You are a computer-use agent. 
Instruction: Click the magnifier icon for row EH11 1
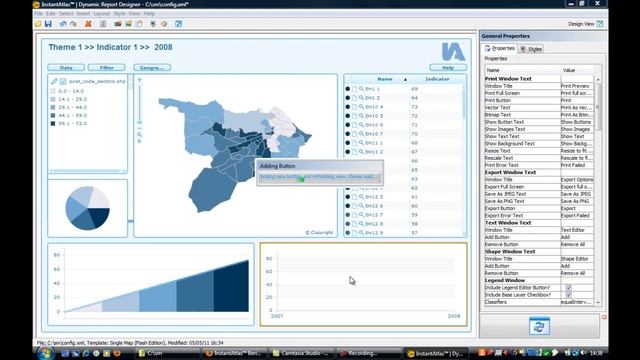click(361, 143)
